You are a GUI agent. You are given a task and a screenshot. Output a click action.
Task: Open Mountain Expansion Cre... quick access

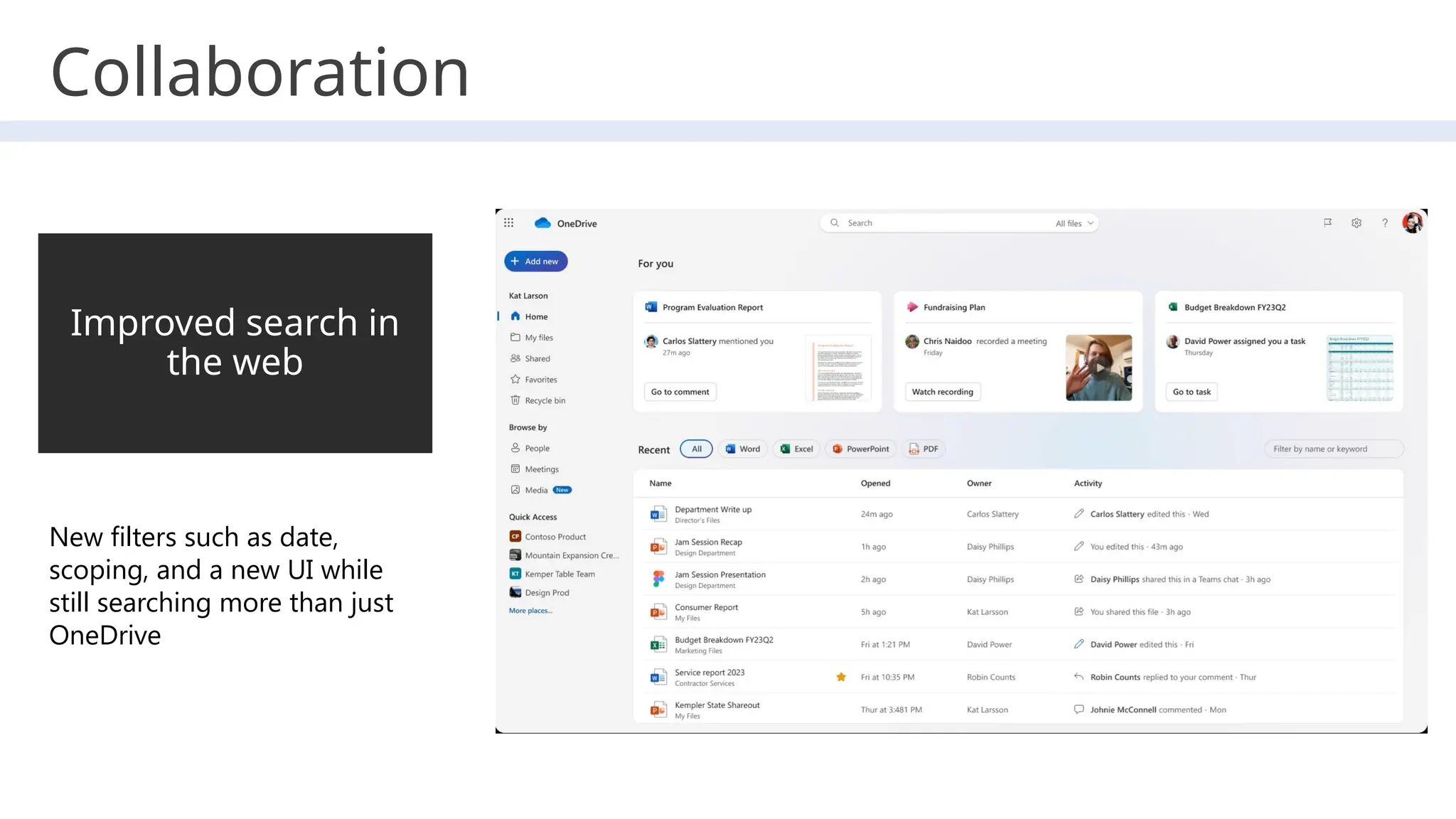click(564, 555)
